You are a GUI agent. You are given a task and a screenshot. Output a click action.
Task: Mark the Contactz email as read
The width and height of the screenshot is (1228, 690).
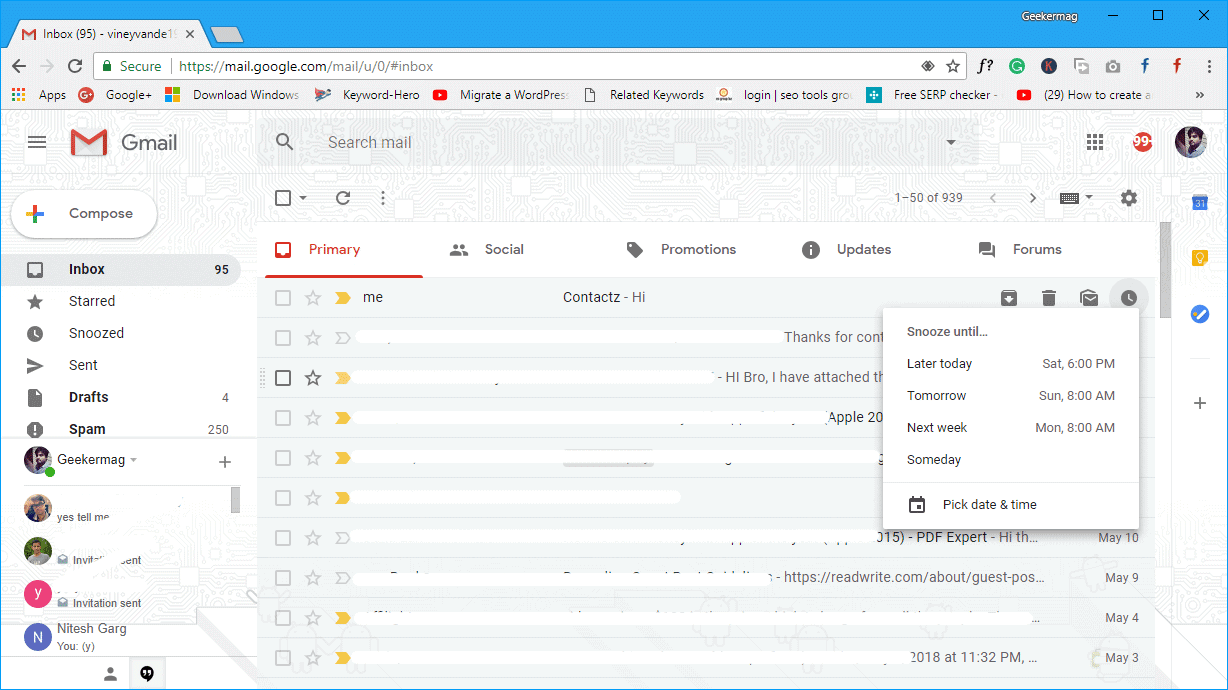1089,297
